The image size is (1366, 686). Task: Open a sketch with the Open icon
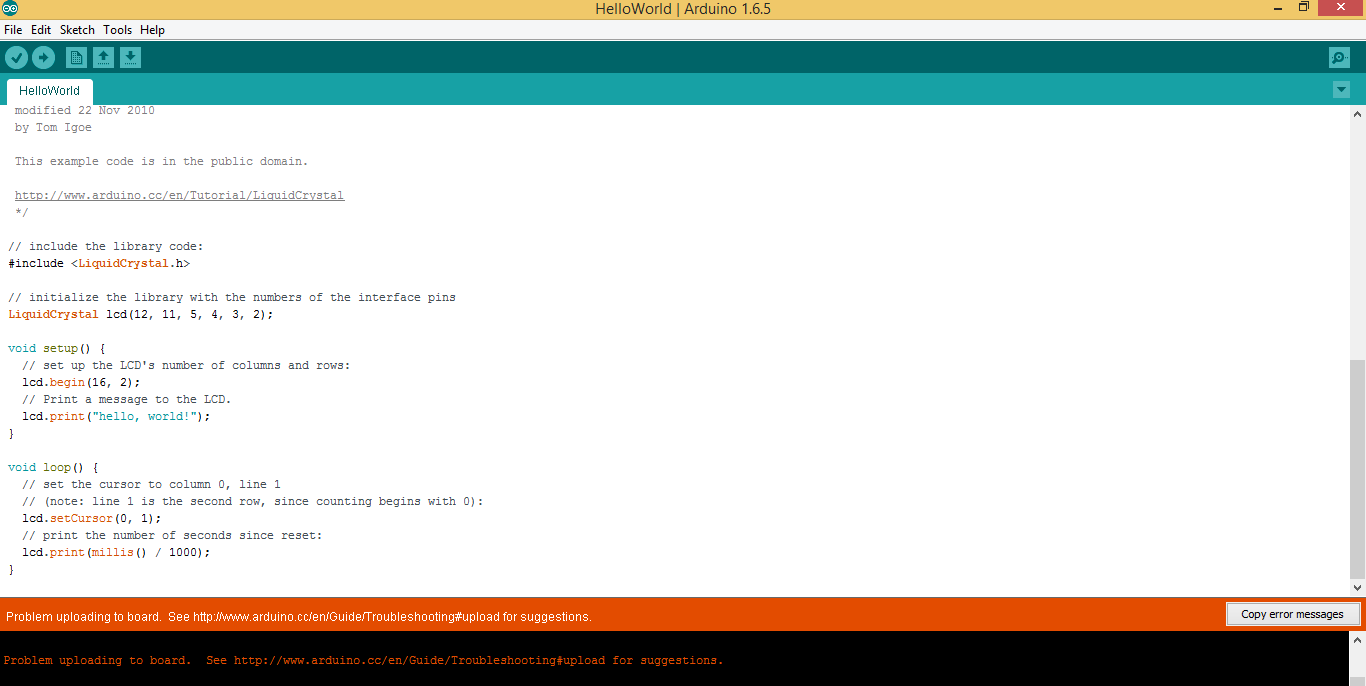pos(103,58)
